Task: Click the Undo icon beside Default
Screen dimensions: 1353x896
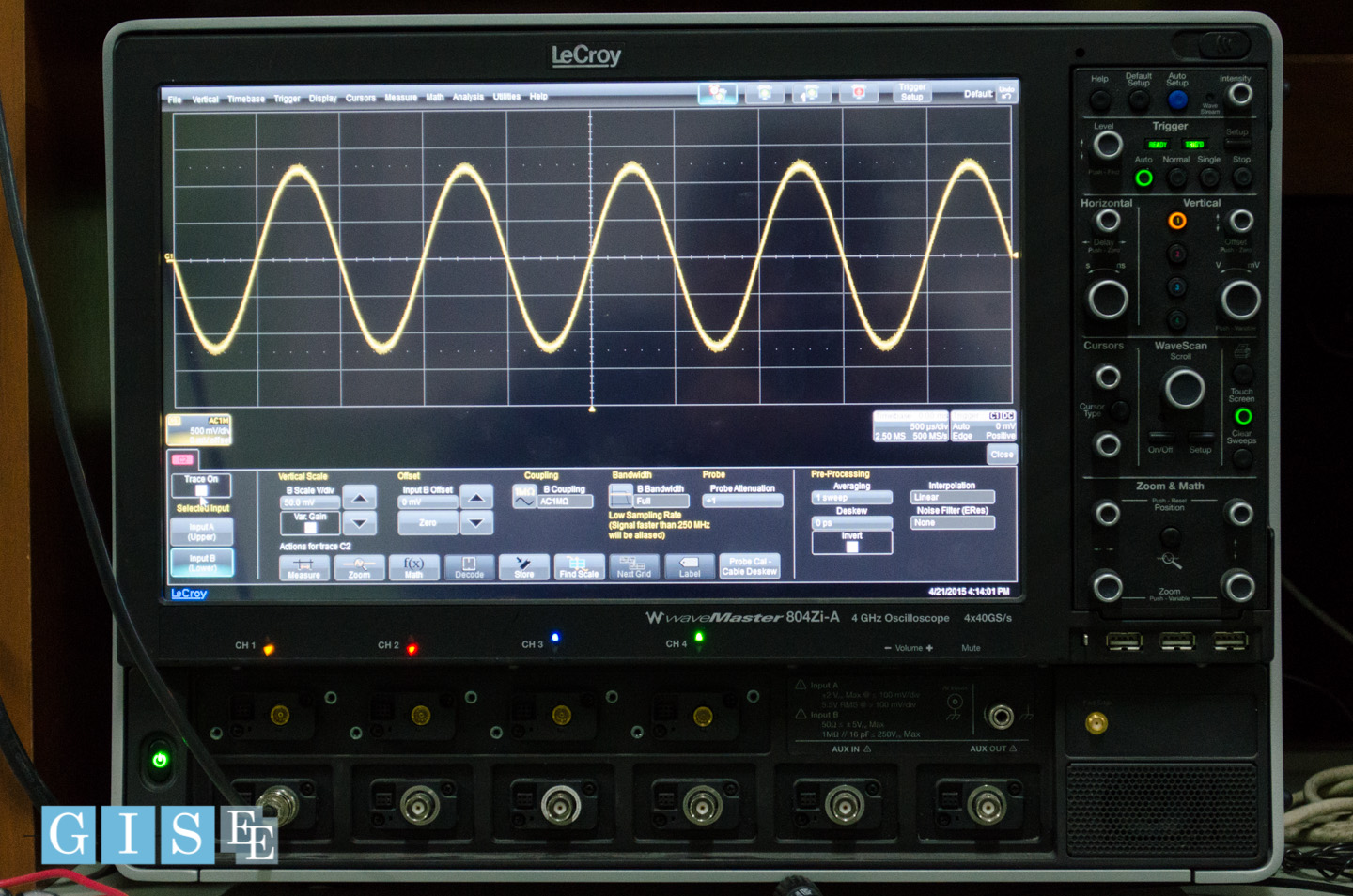Action: [1006, 93]
